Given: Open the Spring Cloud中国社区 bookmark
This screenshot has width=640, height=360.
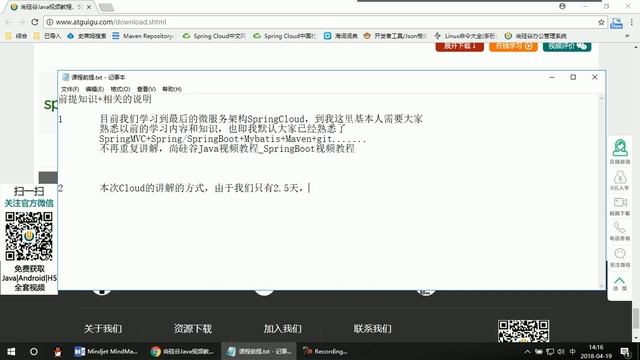Looking at the screenshot, I should (x=285, y=36).
